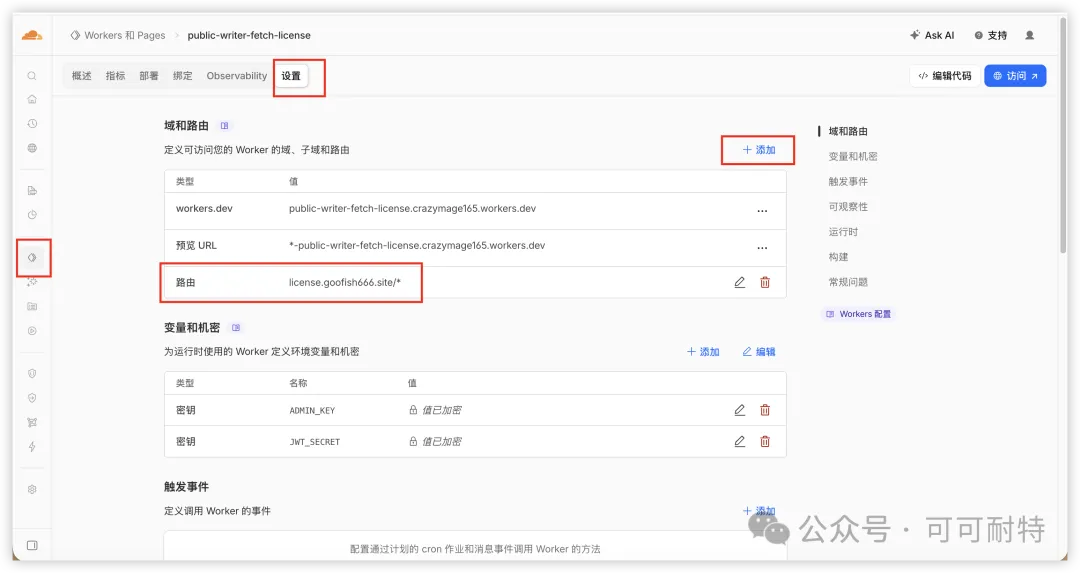Open docs icon next to 变量和机密 heading
1080x573 pixels.
point(236,328)
